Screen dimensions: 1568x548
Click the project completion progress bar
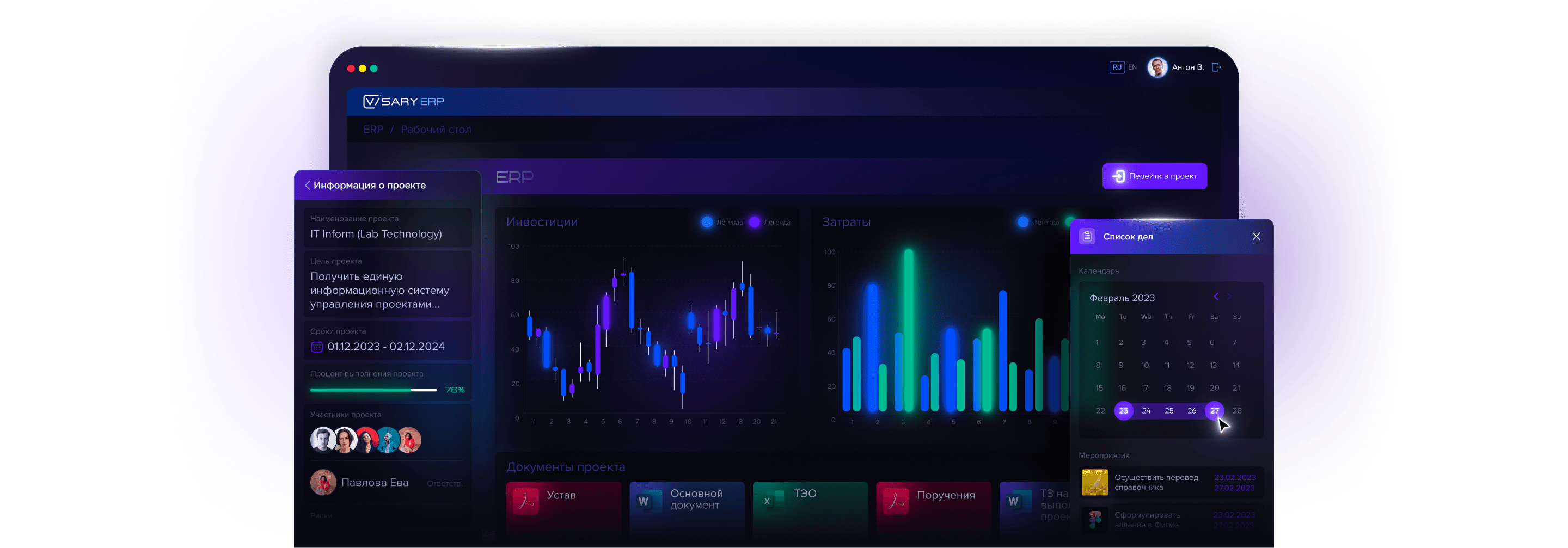pos(373,390)
